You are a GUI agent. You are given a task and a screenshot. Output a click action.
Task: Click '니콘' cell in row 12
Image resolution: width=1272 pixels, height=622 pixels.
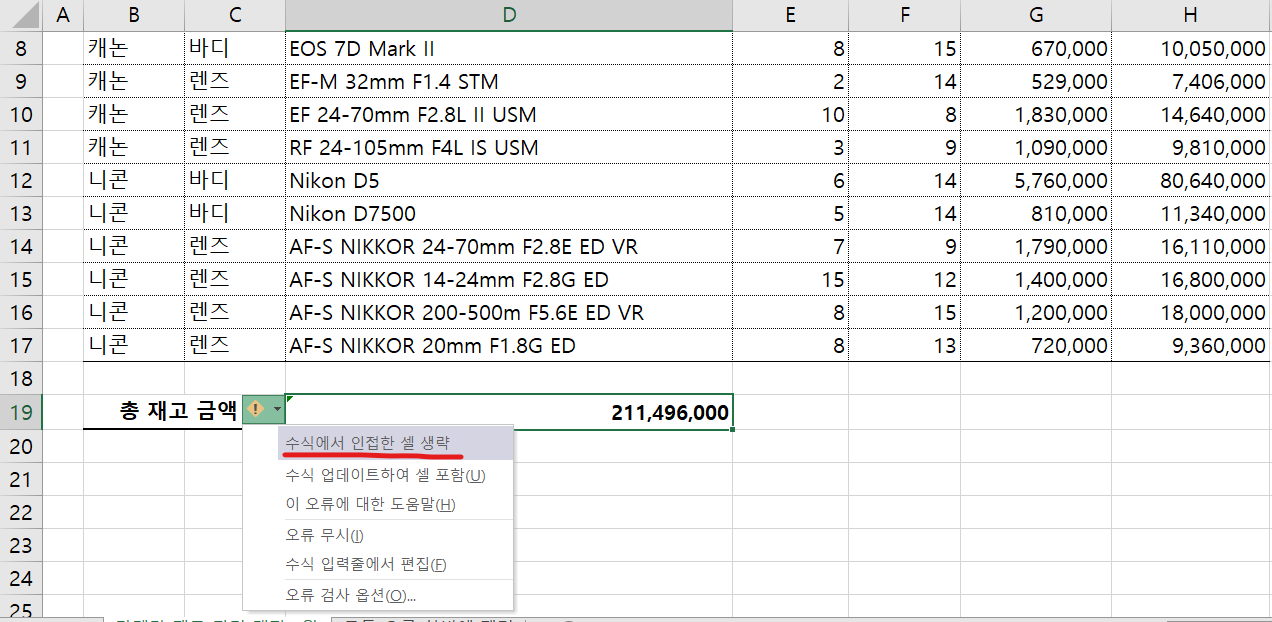pyautogui.click(x=134, y=180)
